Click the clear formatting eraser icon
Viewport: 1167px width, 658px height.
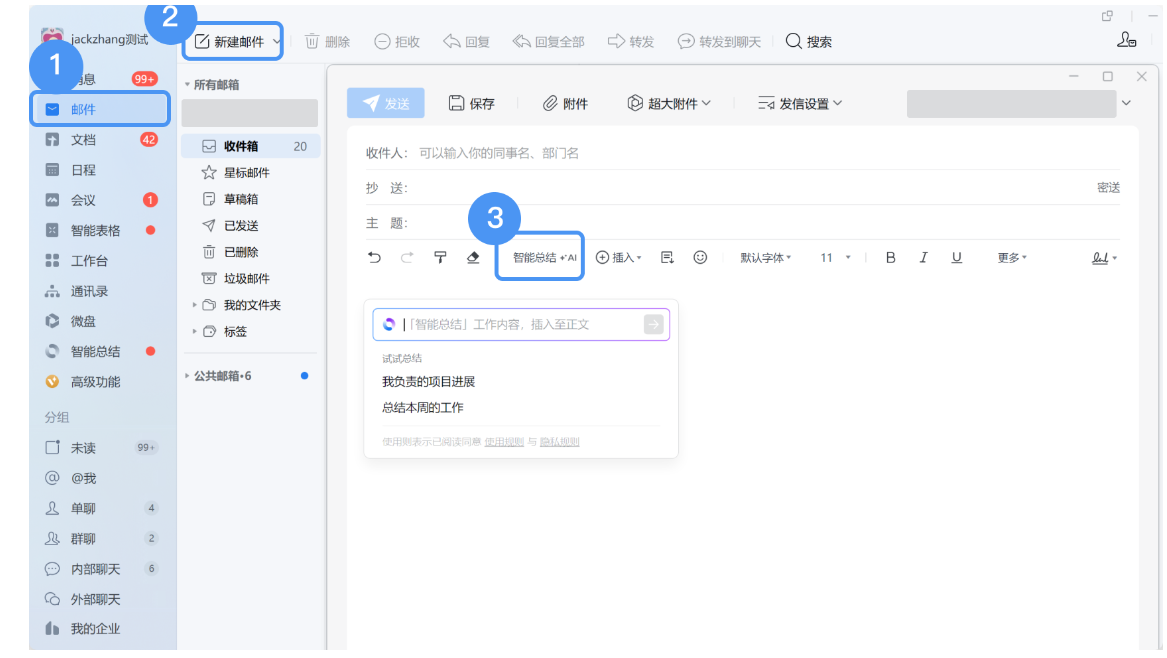473,257
